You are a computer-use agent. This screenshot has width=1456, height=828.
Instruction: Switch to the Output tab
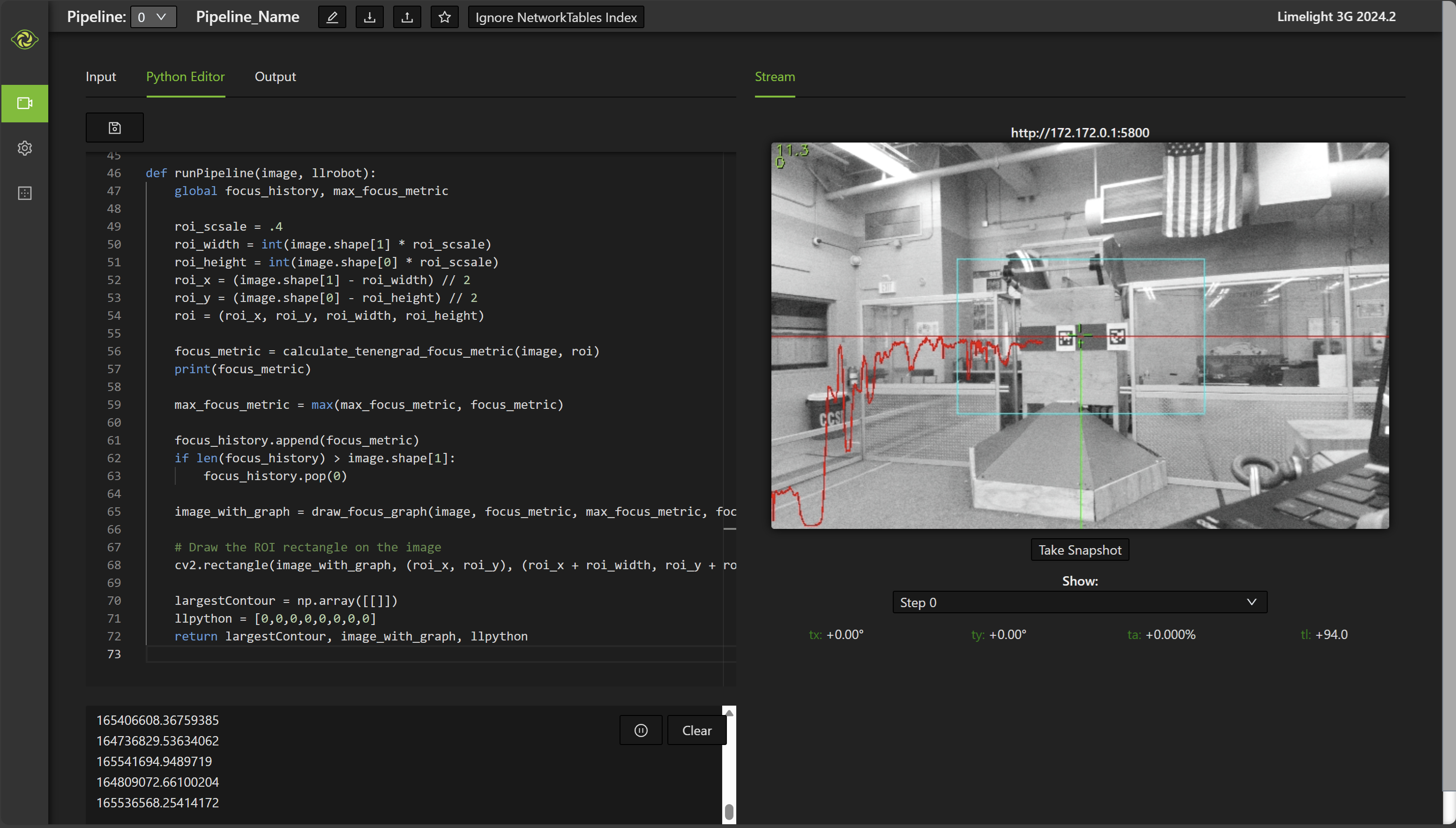click(x=275, y=76)
